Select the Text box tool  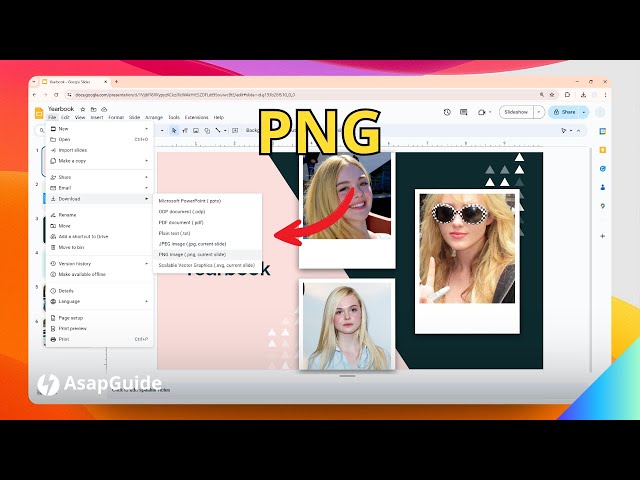click(x=185, y=131)
